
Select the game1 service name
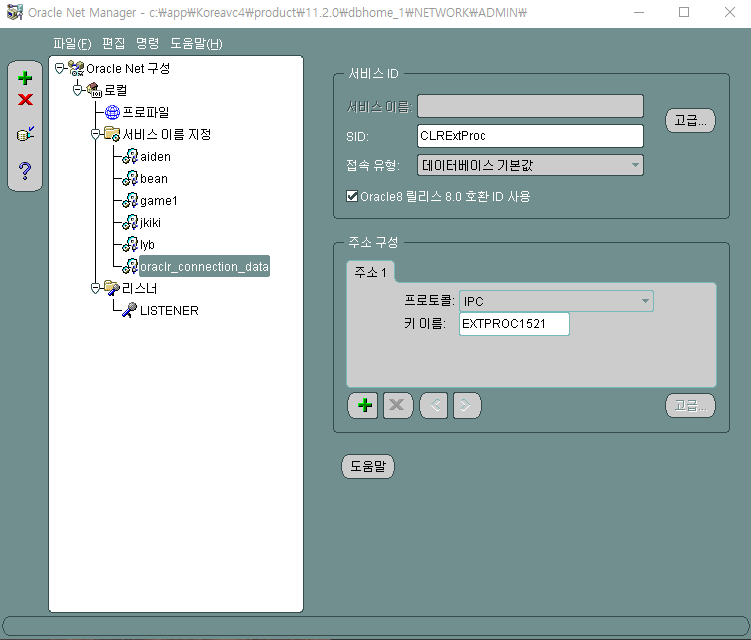(159, 201)
